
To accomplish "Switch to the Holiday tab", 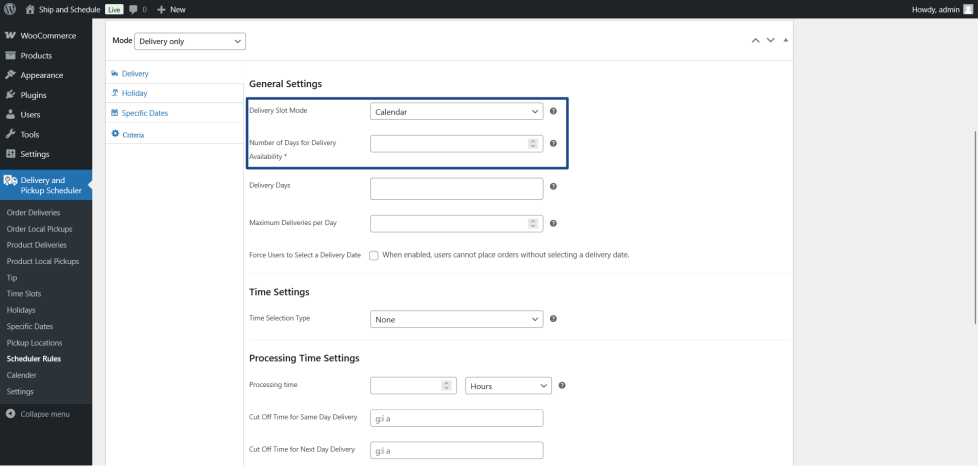I will (134, 92).
